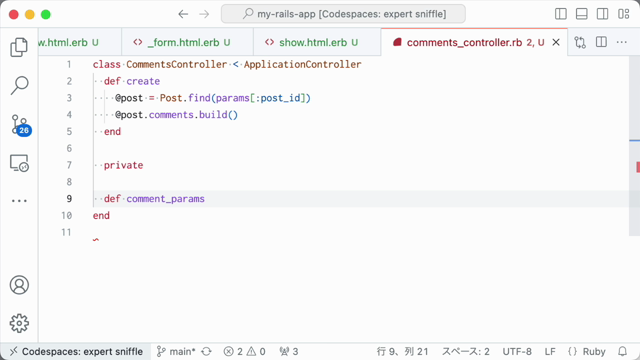Open the Search view
Viewport: 640px width, 360px height.
tap(19, 85)
